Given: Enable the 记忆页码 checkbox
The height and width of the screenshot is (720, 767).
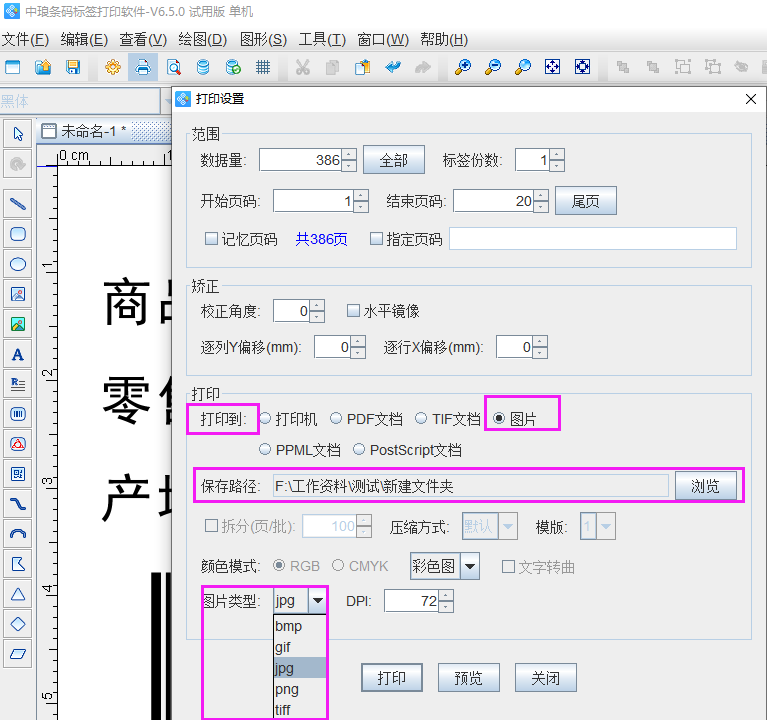Looking at the screenshot, I should [x=211, y=239].
